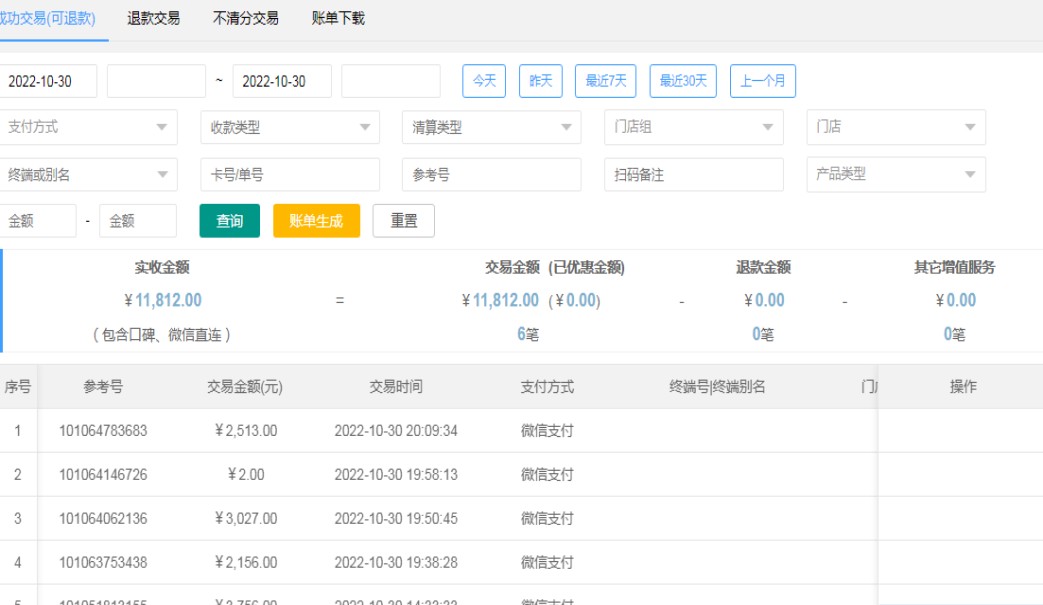
Task: Choose the 最近7天 date range
Action: pyautogui.click(x=606, y=81)
